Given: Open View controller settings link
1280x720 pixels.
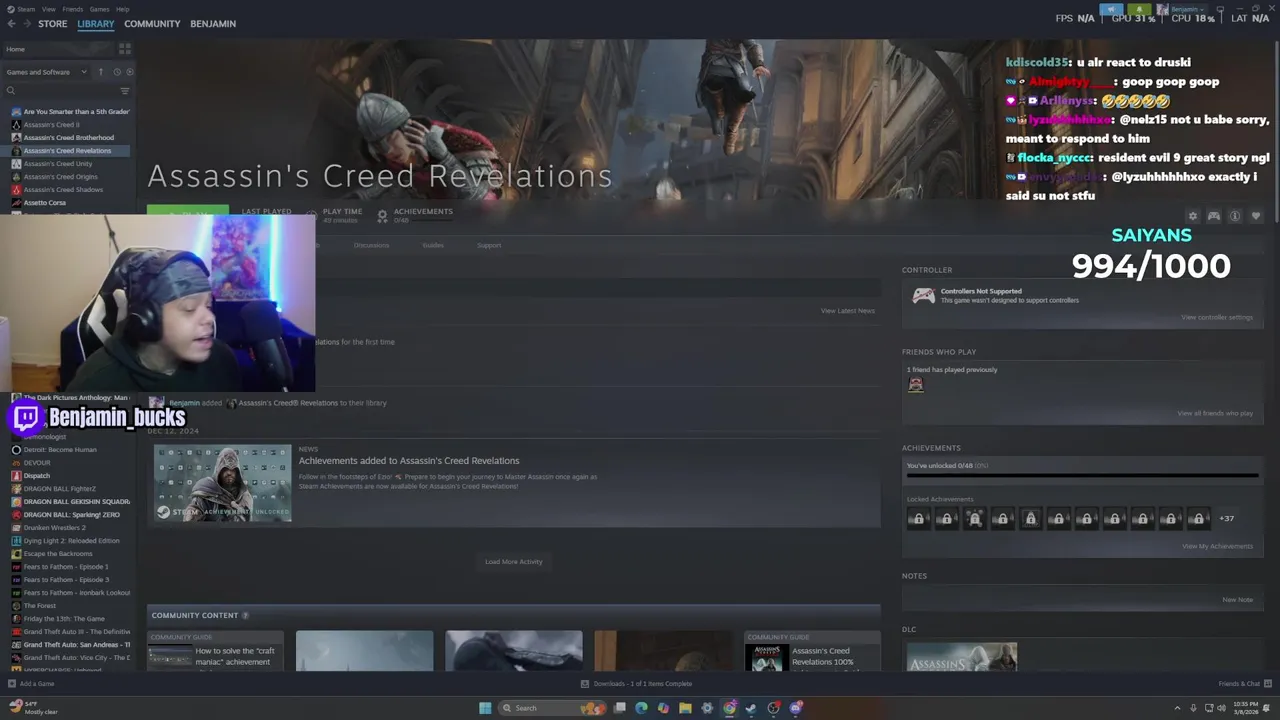Looking at the screenshot, I should coord(1217,317).
